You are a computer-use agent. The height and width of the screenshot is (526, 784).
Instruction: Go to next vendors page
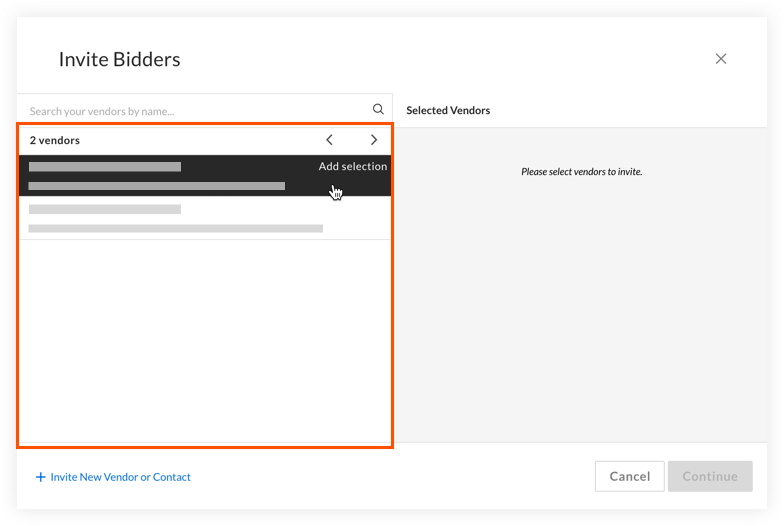(x=374, y=140)
